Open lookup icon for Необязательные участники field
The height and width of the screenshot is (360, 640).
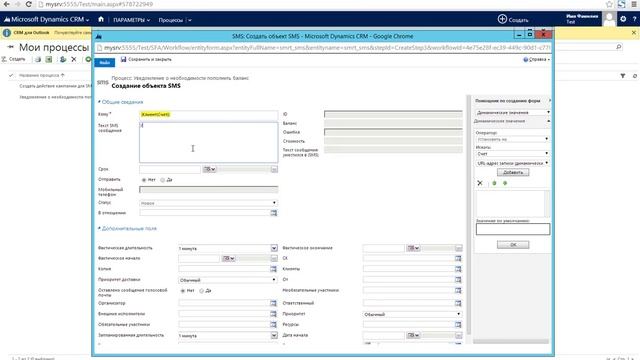[458, 291]
